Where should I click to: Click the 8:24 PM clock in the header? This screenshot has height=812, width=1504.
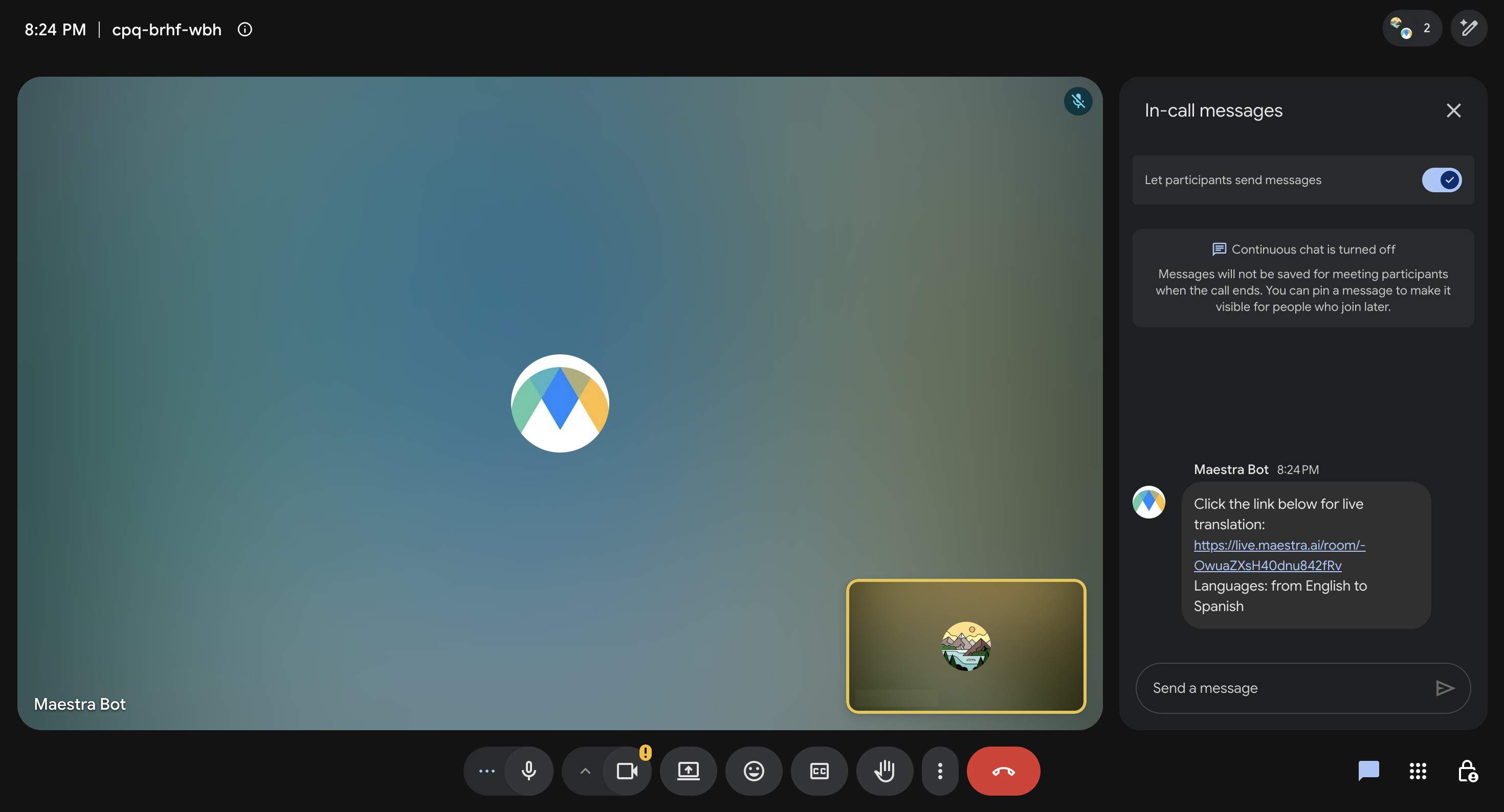[55, 29]
